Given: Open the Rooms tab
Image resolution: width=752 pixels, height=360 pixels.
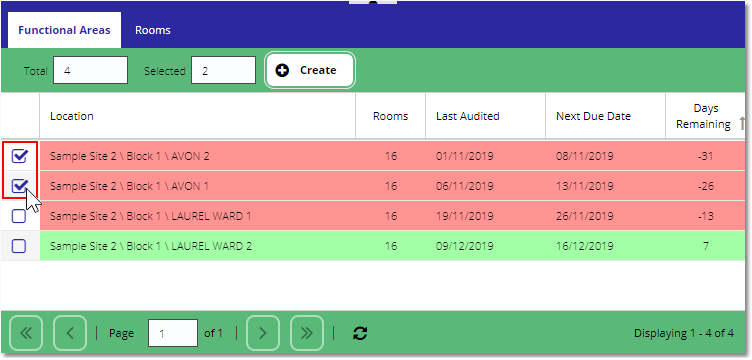Looking at the screenshot, I should click(x=153, y=30).
